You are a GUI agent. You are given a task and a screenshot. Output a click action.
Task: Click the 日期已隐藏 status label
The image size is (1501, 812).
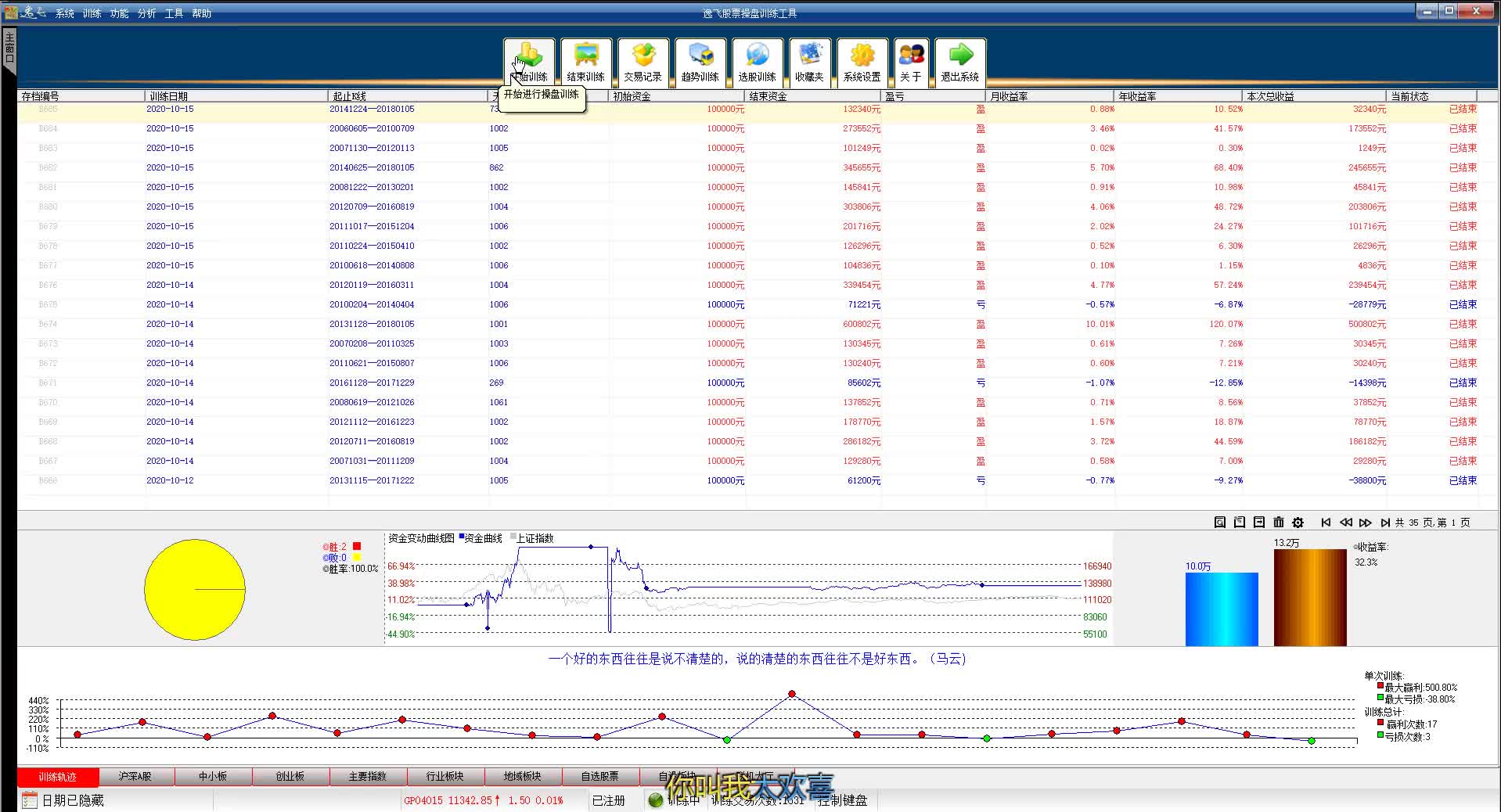coord(73,799)
